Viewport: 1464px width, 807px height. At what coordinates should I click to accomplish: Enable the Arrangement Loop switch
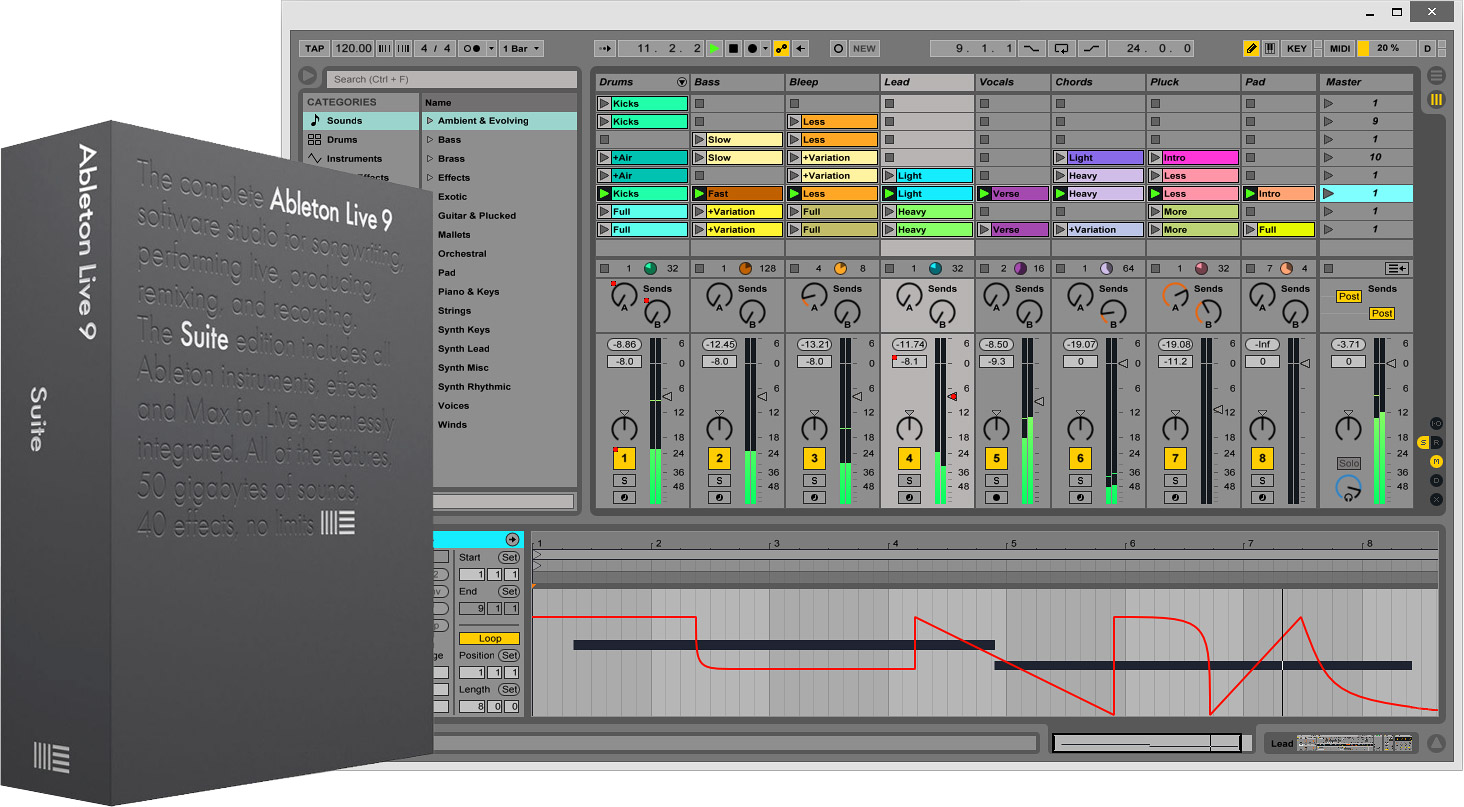click(x=1062, y=48)
